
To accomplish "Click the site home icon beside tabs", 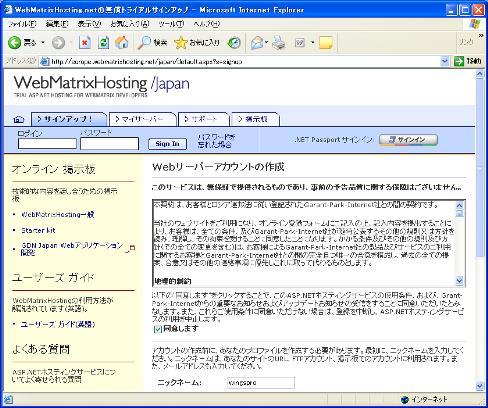I will click(19, 119).
